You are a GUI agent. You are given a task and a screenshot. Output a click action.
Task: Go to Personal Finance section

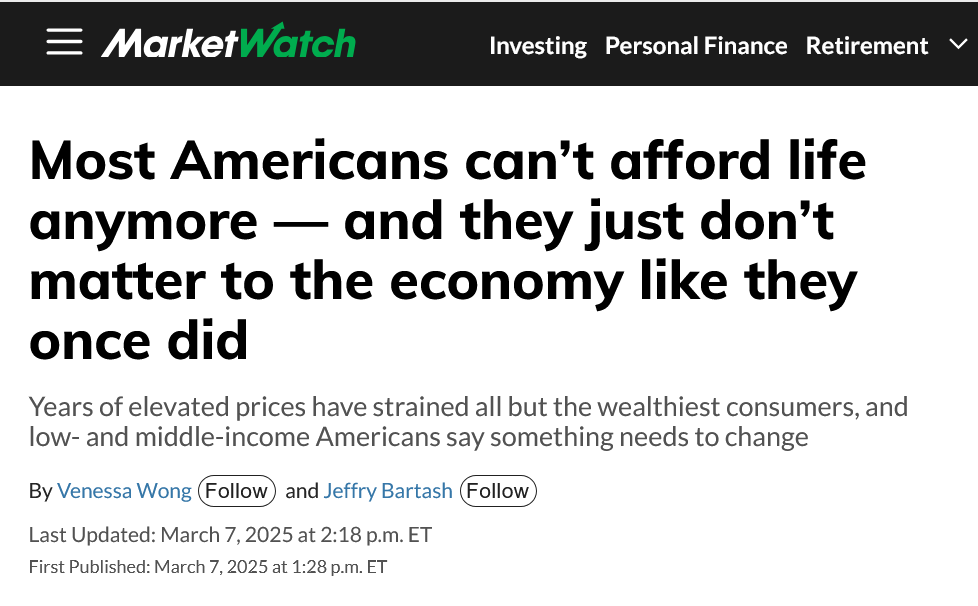click(x=696, y=46)
